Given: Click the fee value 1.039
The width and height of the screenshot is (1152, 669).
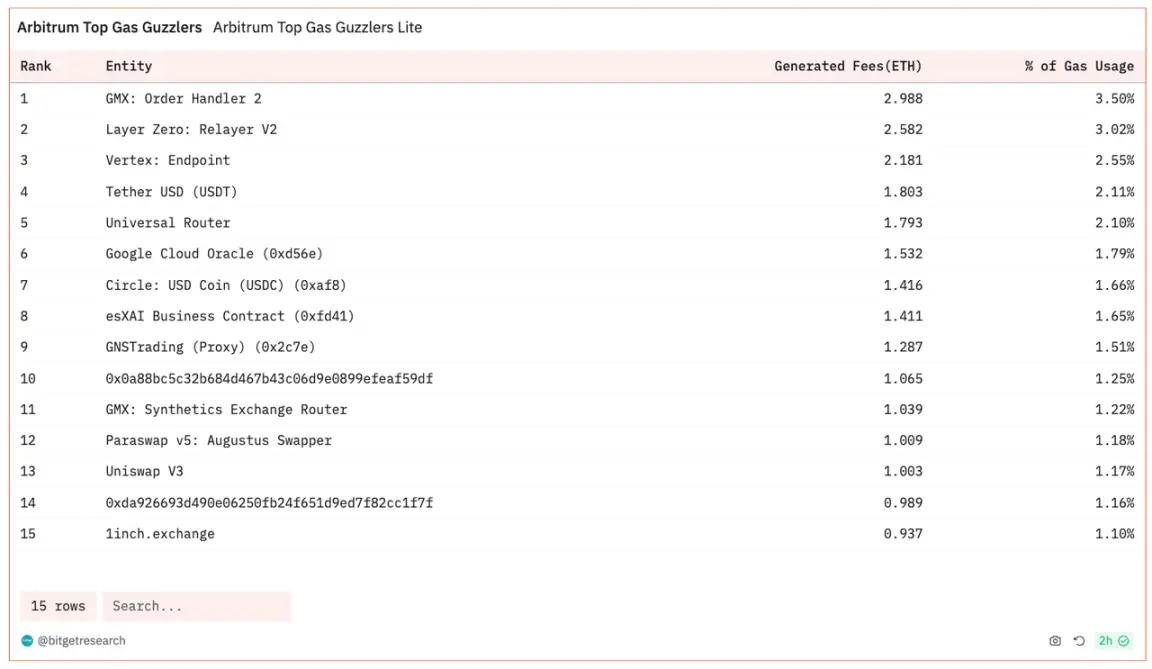Looking at the screenshot, I should click(903, 409).
